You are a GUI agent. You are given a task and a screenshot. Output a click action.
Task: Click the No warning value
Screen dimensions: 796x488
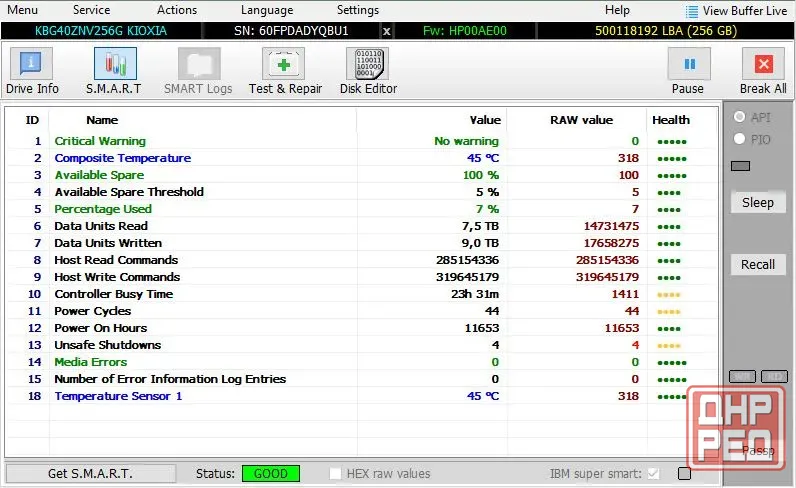466,141
